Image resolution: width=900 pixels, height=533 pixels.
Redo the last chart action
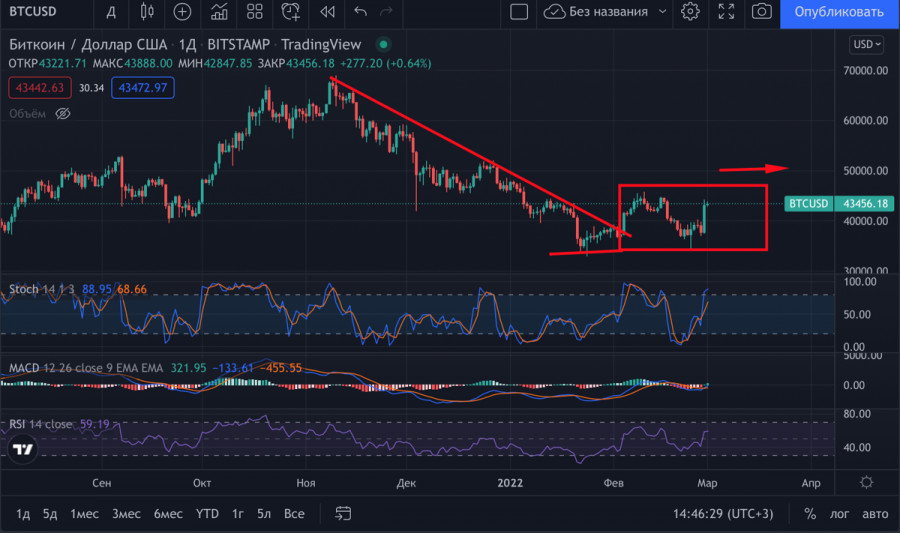(x=386, y=11)
